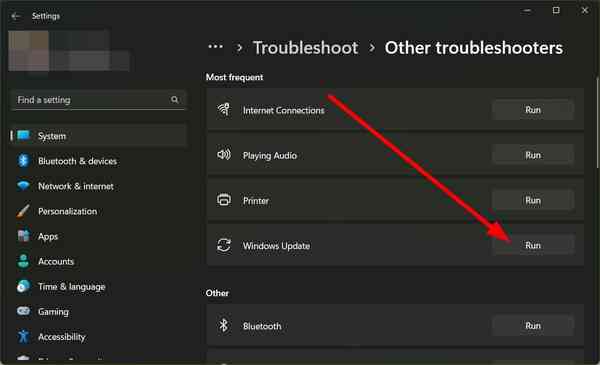This screenshot has height=365, width=600.
Task: Open Bluetooth & devices settings
Action: 99,161
